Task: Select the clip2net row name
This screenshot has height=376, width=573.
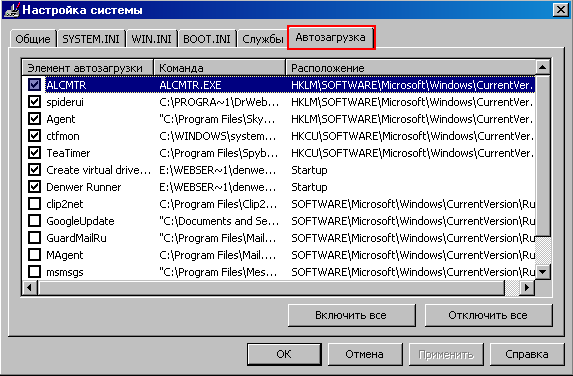Action: [x=65, y=204]
